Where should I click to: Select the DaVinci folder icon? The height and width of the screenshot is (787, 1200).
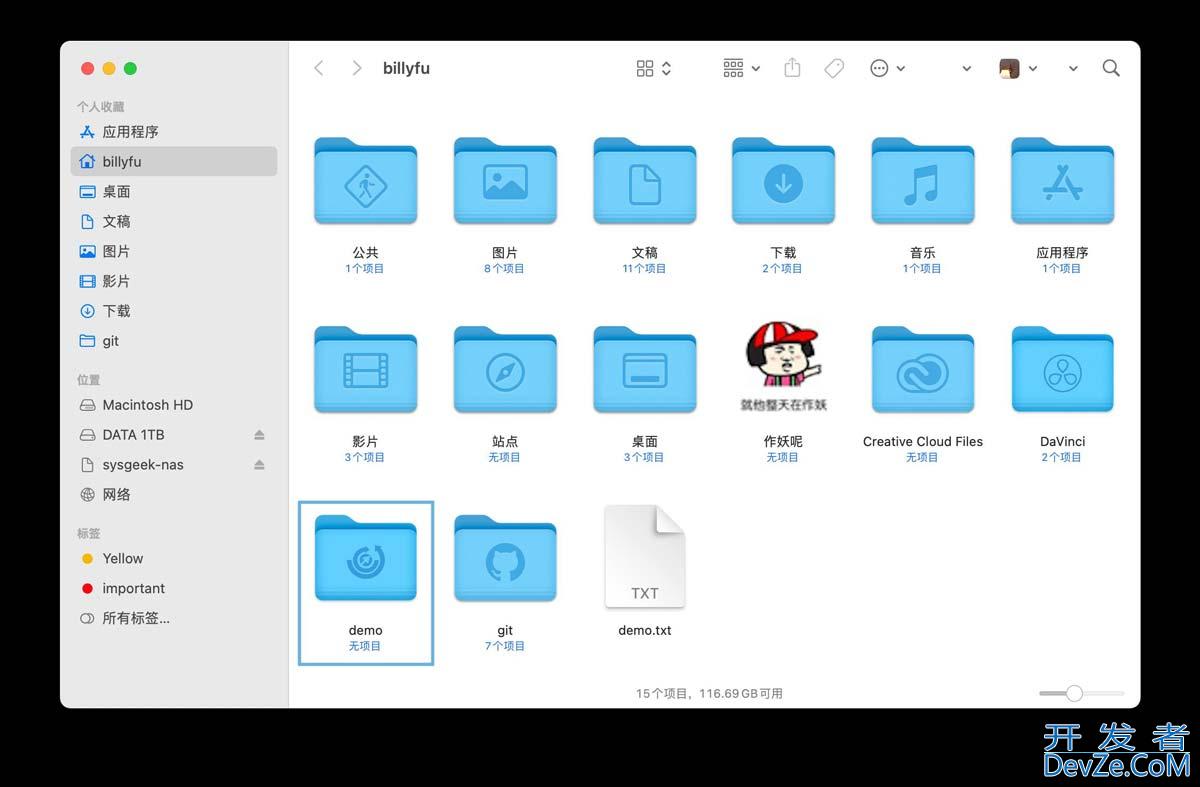point(1062,370)
